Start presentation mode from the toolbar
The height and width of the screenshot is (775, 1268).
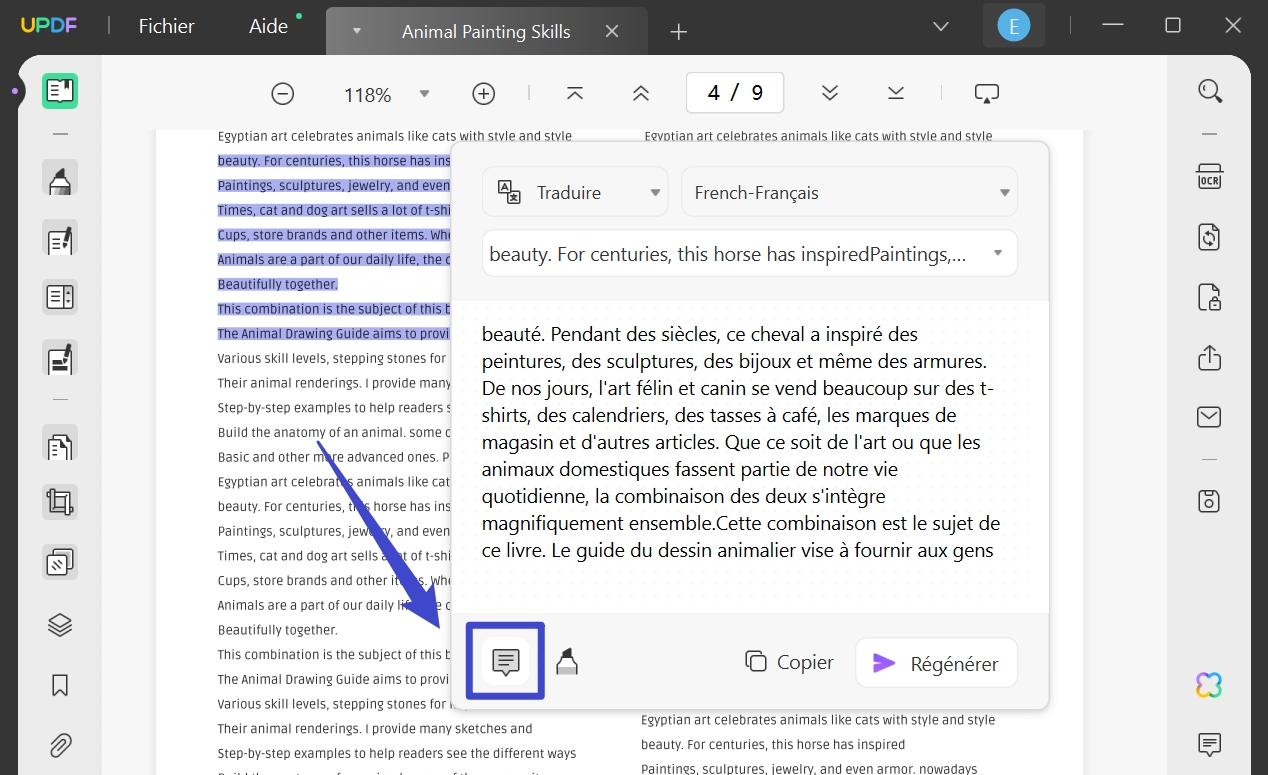986,92
